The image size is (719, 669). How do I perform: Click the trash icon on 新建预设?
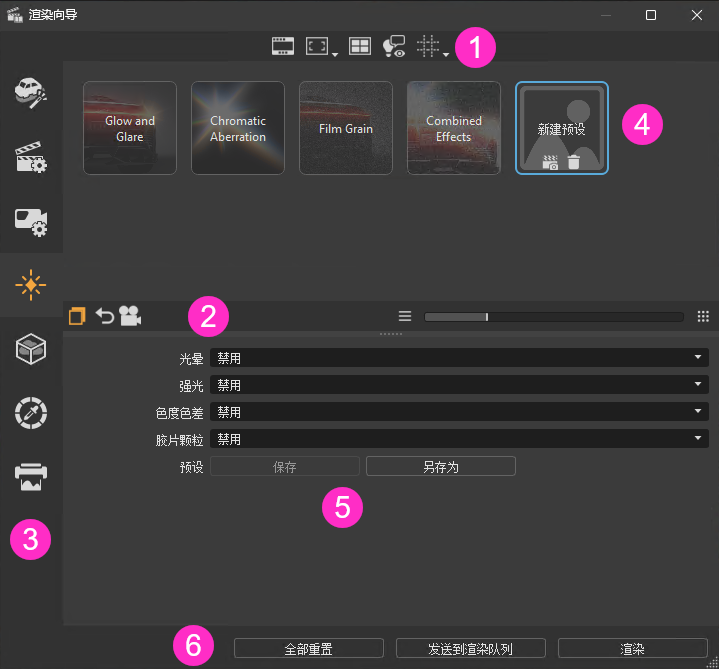click(574, 162)
